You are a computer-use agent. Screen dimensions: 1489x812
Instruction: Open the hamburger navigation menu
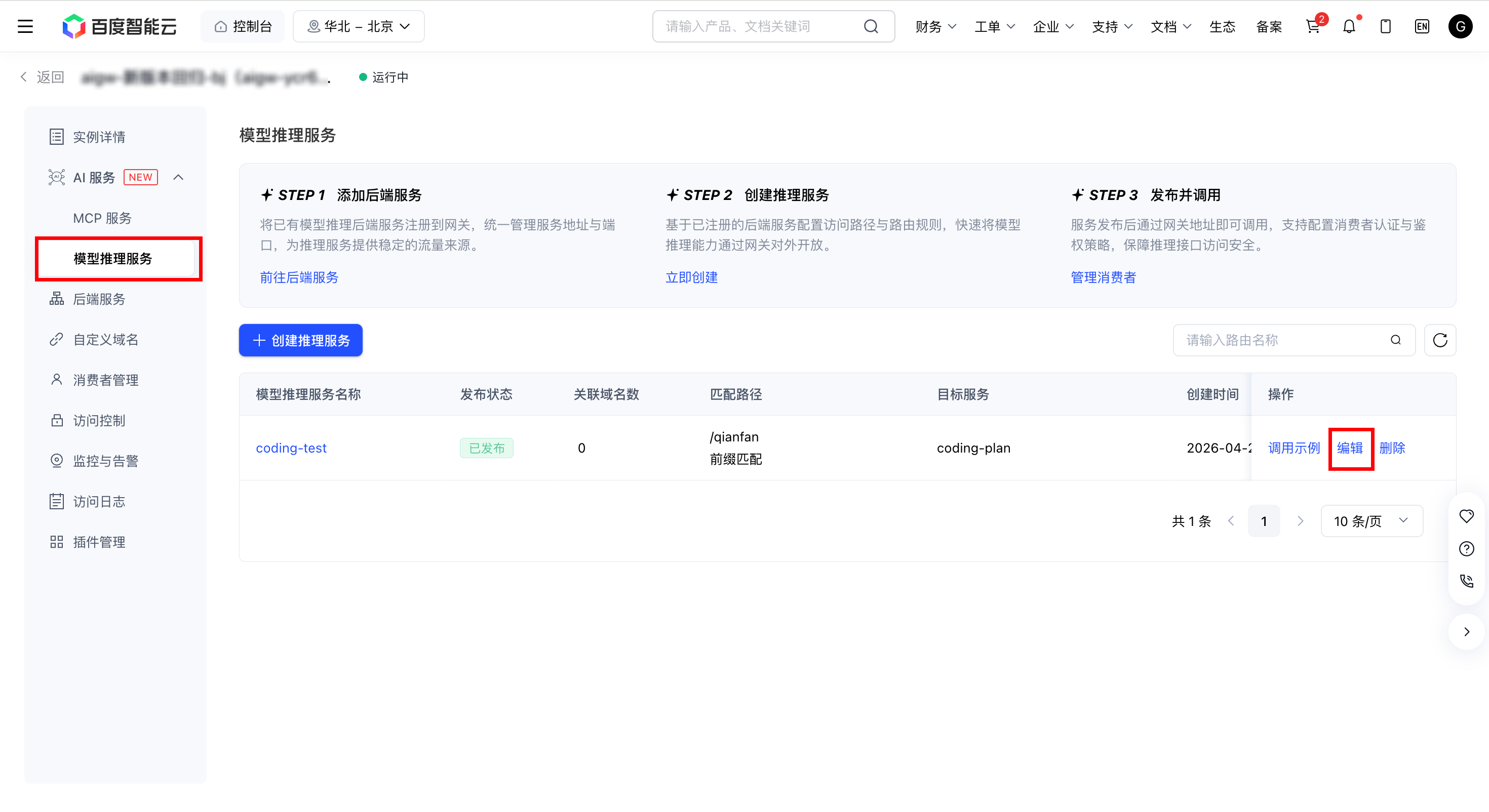[x=25, y=26]
